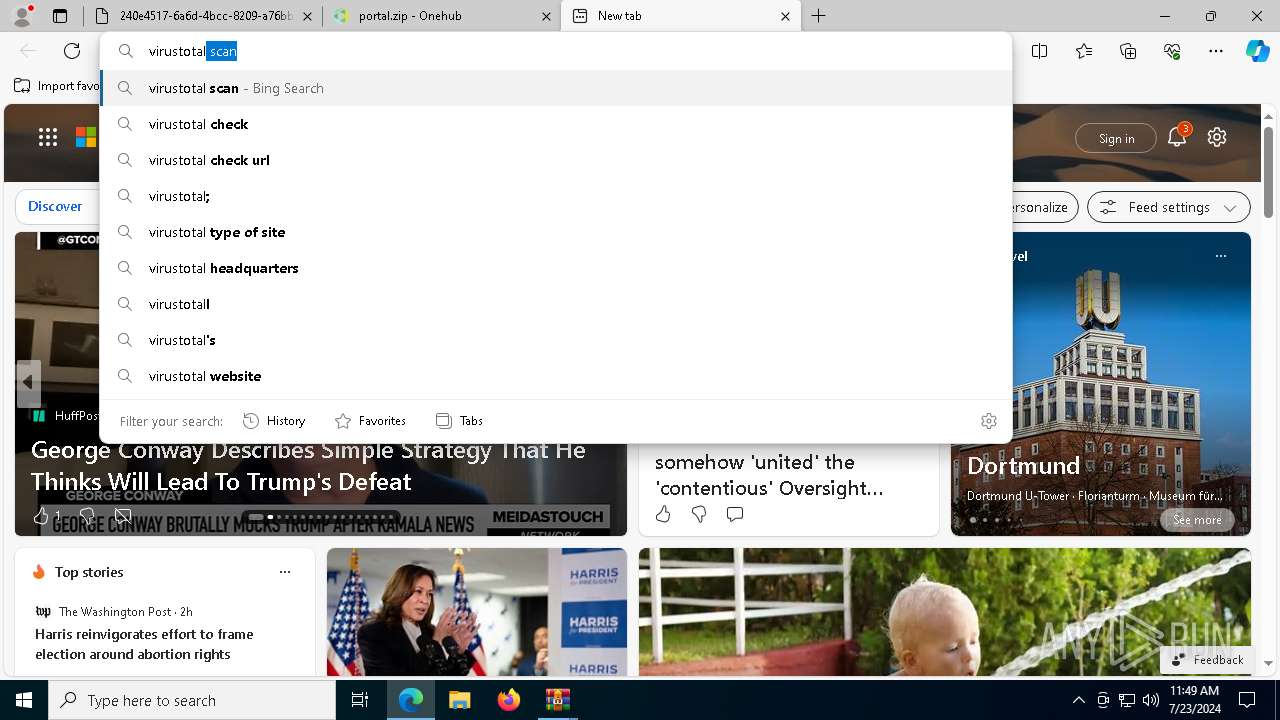
Task: Open the notification center
Action: coord(1247,700)
